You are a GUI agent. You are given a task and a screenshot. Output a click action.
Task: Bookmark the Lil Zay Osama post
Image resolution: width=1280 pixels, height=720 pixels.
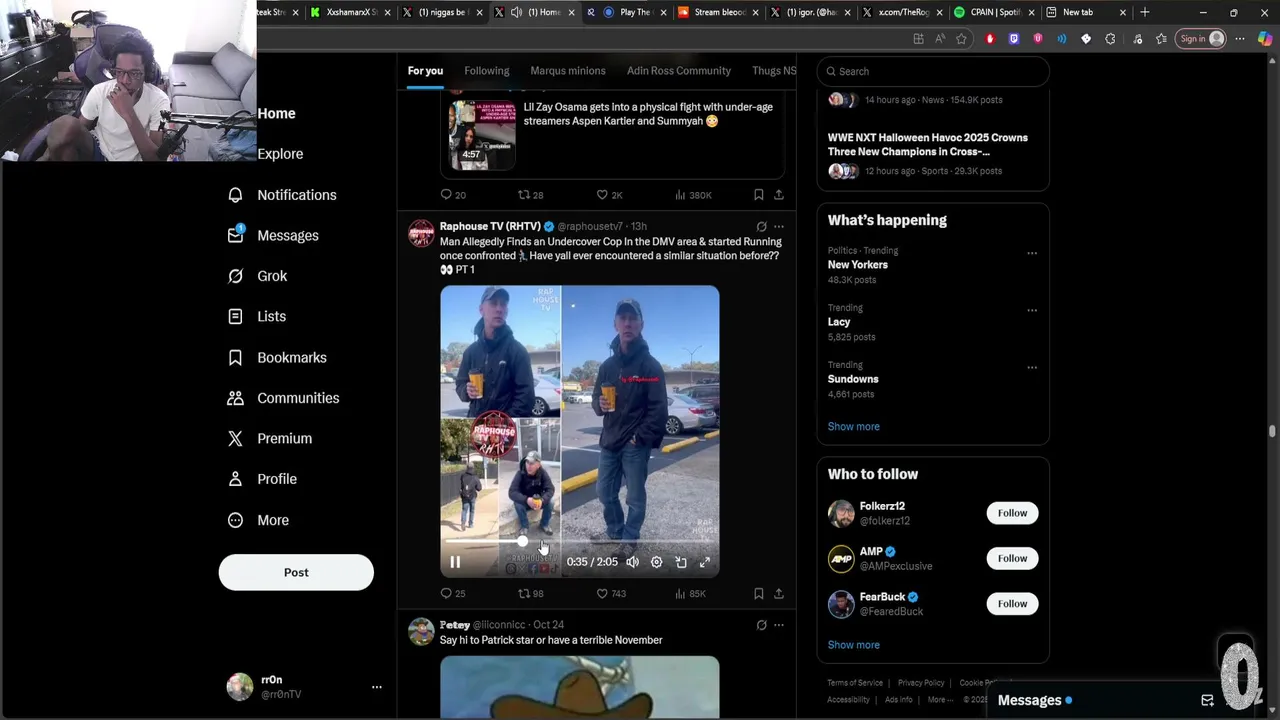click(759, 195)
